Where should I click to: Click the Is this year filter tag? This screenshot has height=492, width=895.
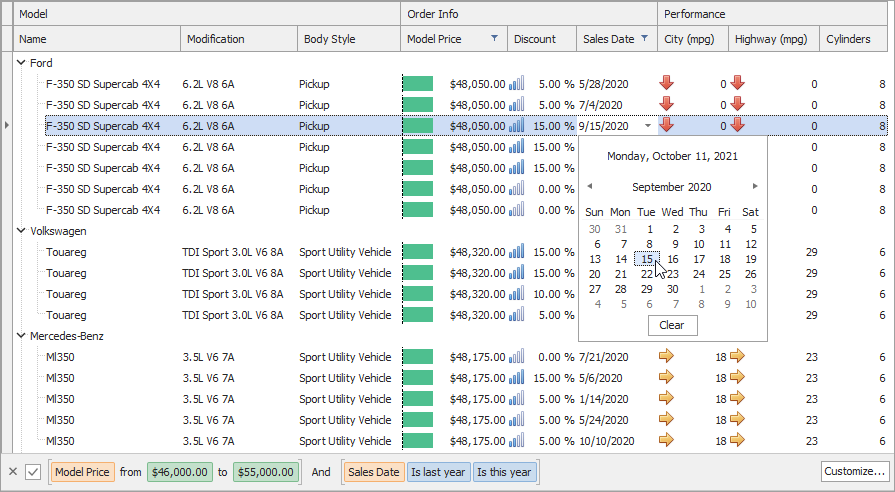point(505,472)
